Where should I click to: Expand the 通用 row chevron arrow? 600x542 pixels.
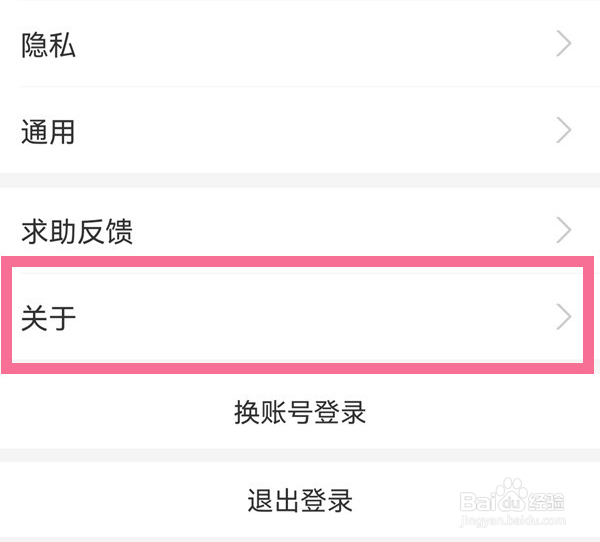[x=564, y=130]
